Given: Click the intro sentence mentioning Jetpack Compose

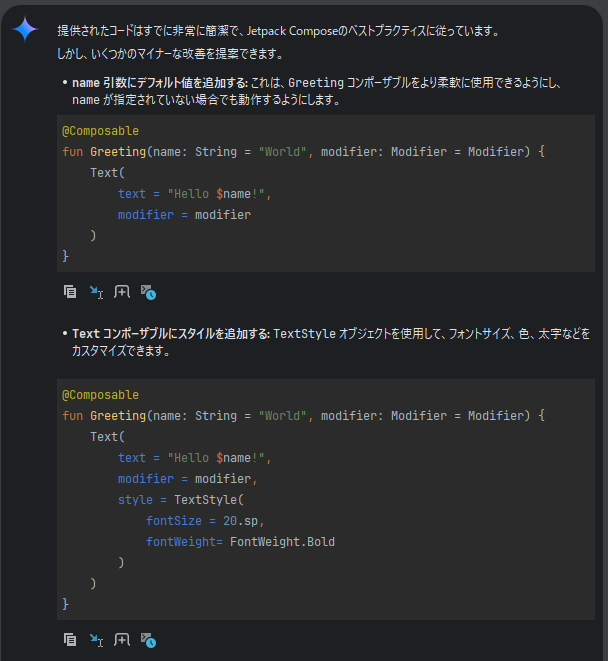Looking at the screenshot, I should [277, 31].
